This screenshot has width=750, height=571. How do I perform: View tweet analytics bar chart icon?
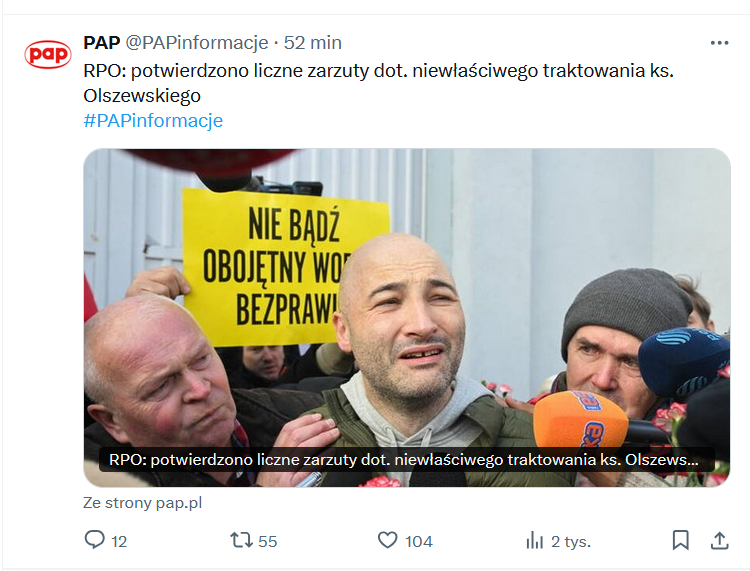[x=534, y=541]
